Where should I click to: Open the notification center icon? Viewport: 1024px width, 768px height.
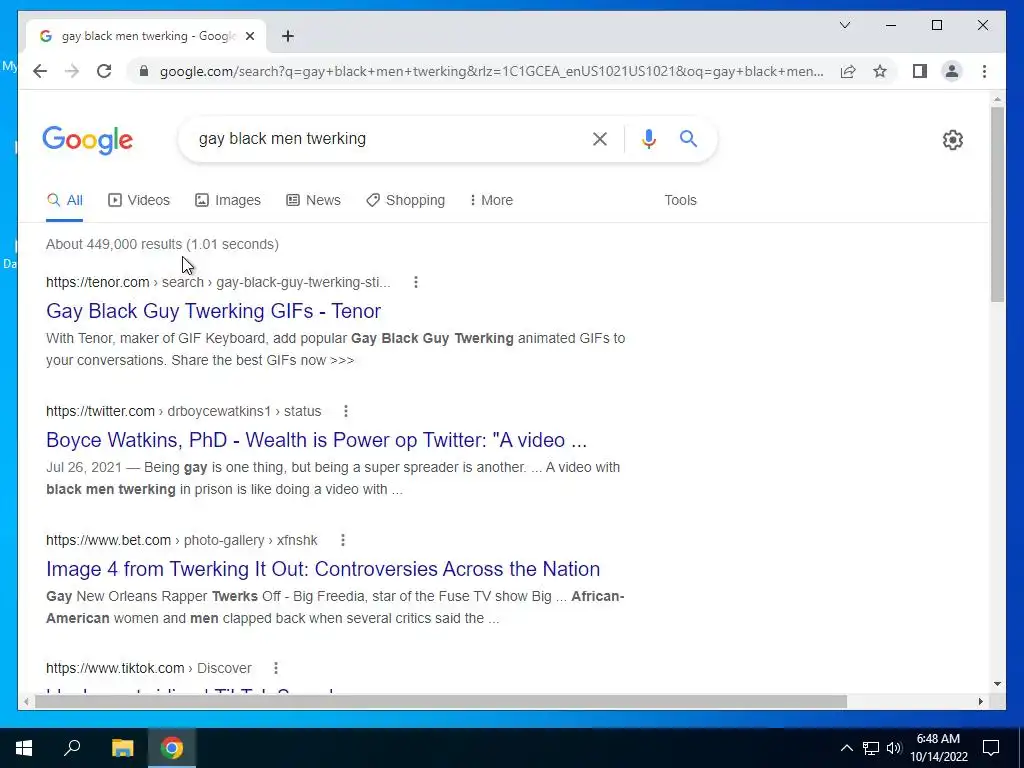(x=991, y=748)
